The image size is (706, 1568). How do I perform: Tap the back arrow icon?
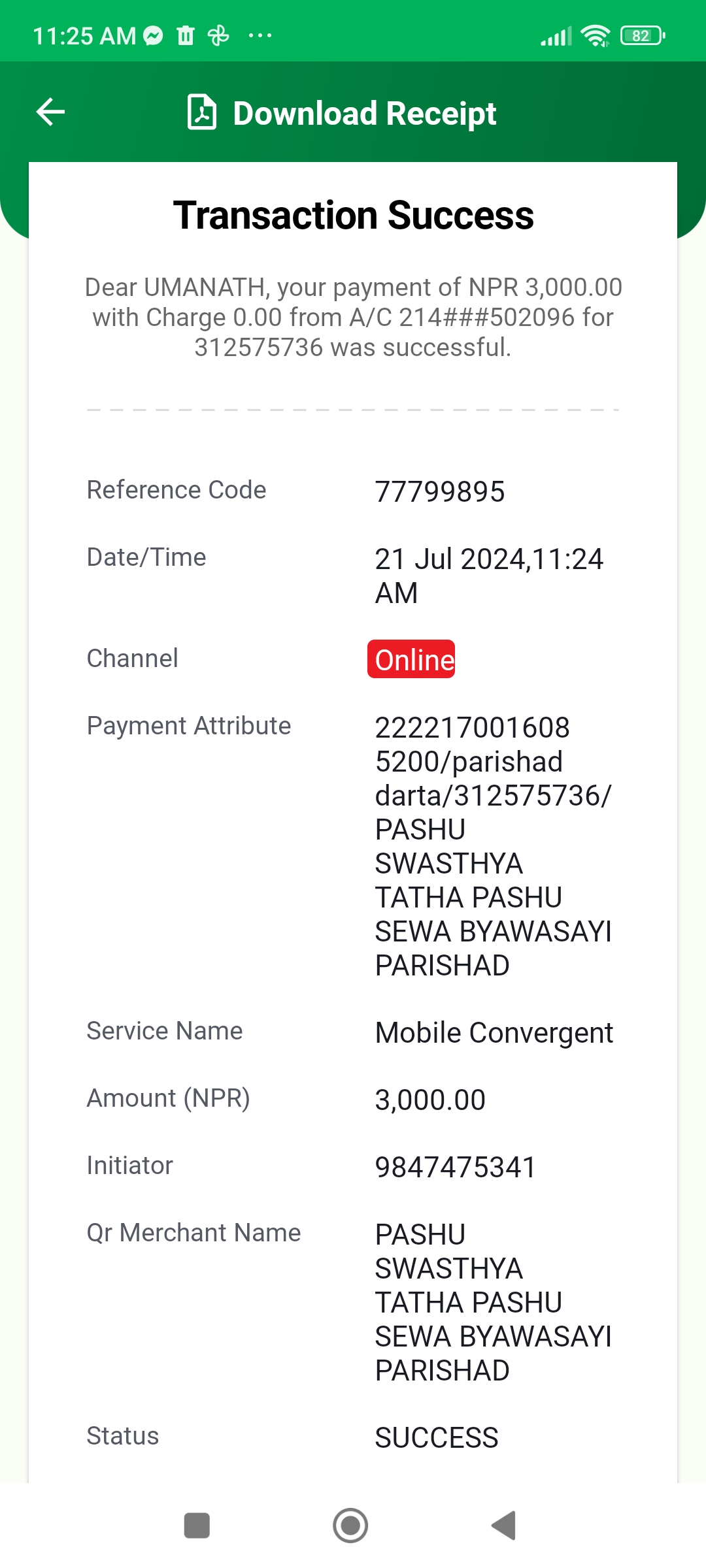(50, 112)
